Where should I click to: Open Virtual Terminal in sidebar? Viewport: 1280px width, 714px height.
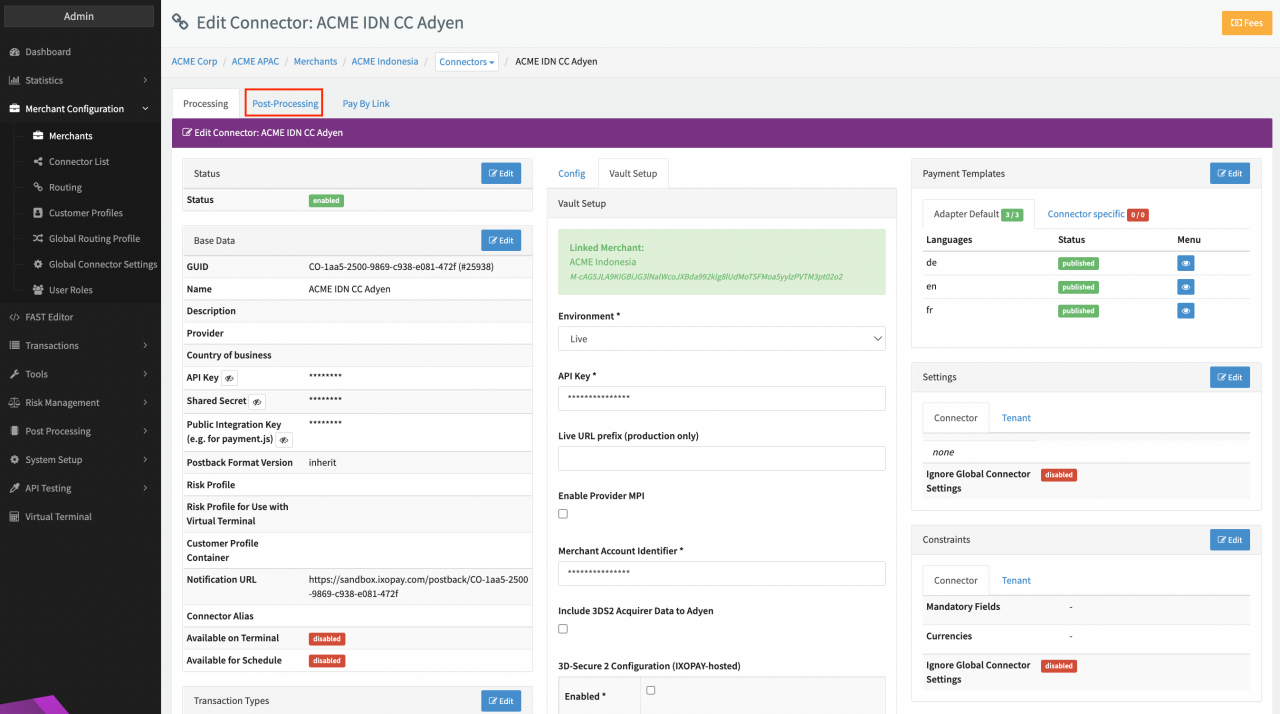point(58,517)
